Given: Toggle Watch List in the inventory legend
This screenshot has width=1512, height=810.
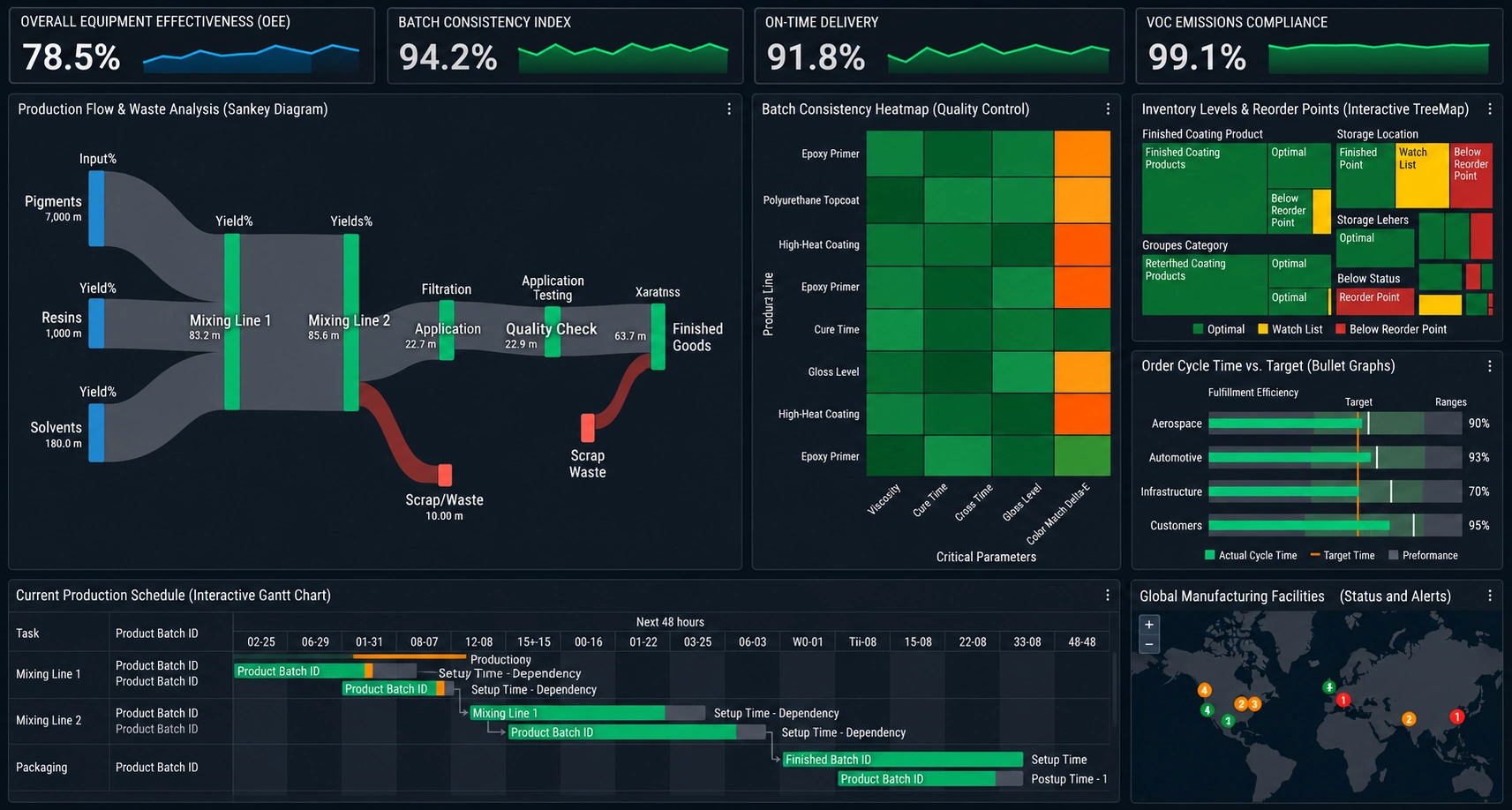Looking at the screenshot, I should (1290, 329).
